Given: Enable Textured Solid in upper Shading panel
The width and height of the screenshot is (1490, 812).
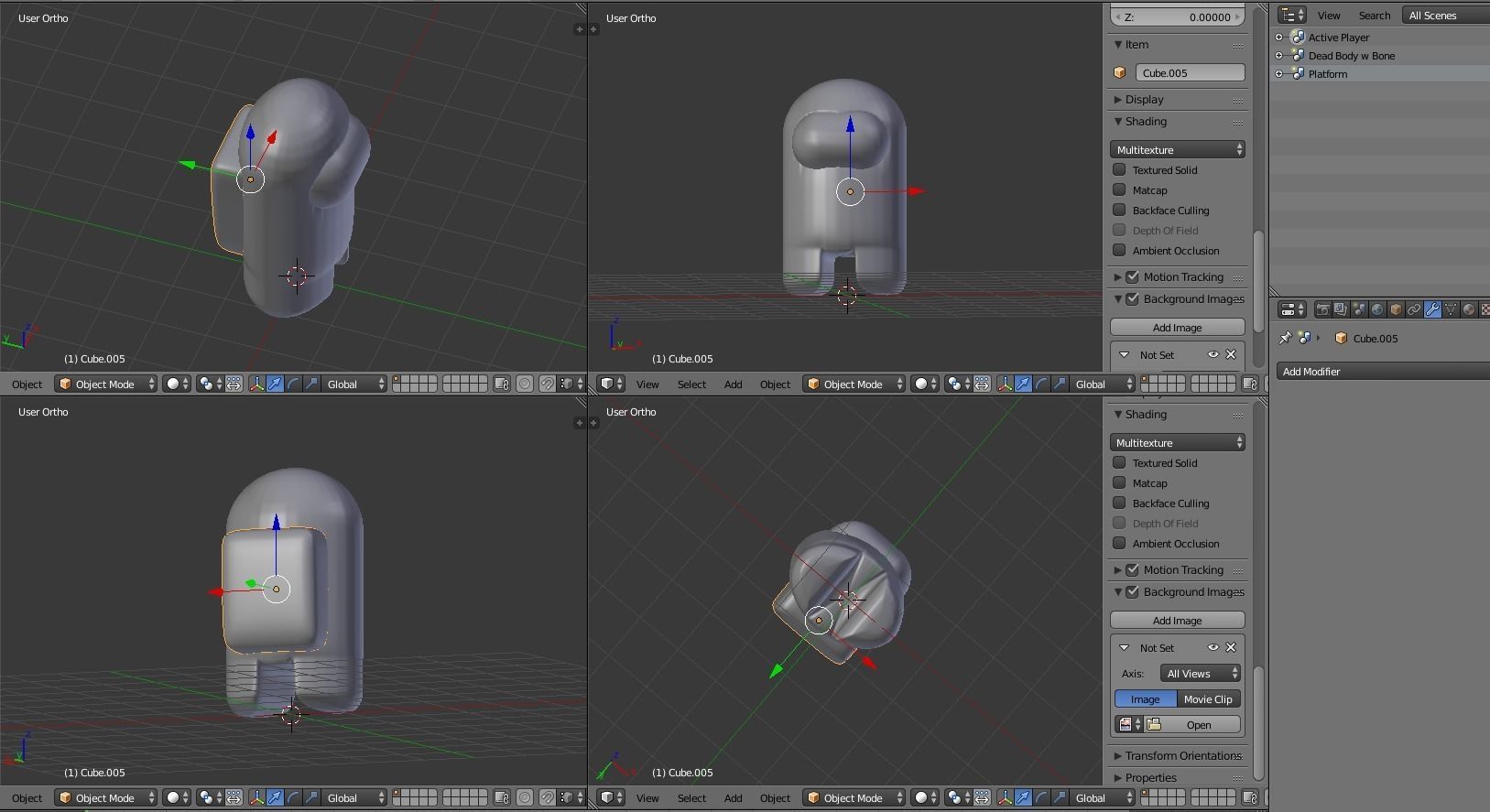Looking at the screenshot, I should click(1119, 169).
